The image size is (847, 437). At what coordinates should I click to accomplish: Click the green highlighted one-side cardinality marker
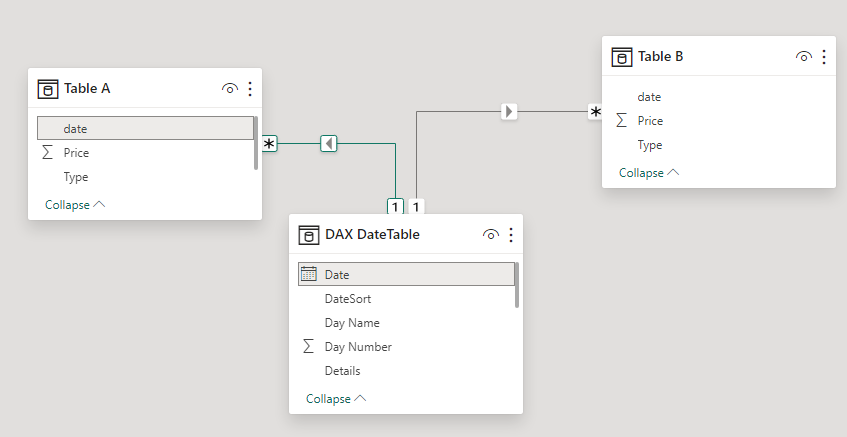[395, 206]
